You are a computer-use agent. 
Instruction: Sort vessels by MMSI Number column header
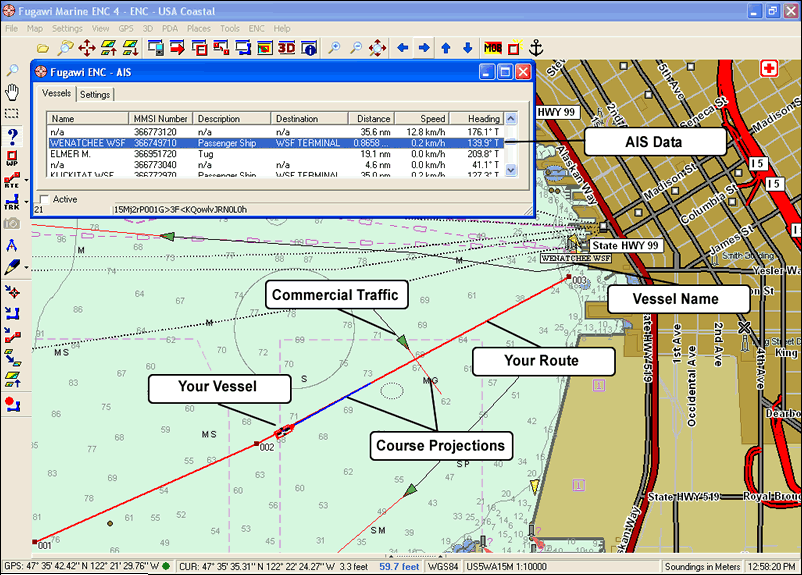click(162, 119)
